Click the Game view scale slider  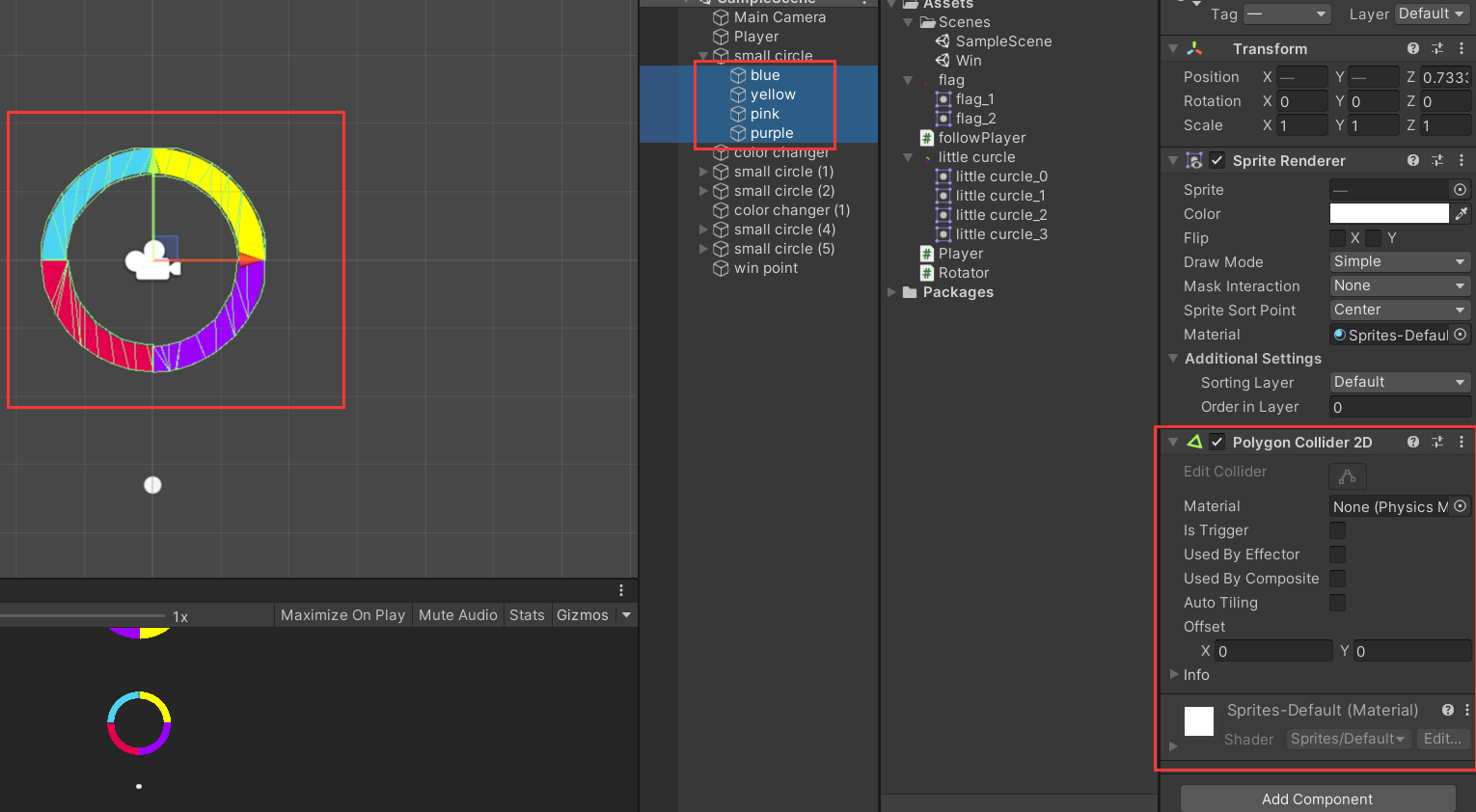click(82, 615)
